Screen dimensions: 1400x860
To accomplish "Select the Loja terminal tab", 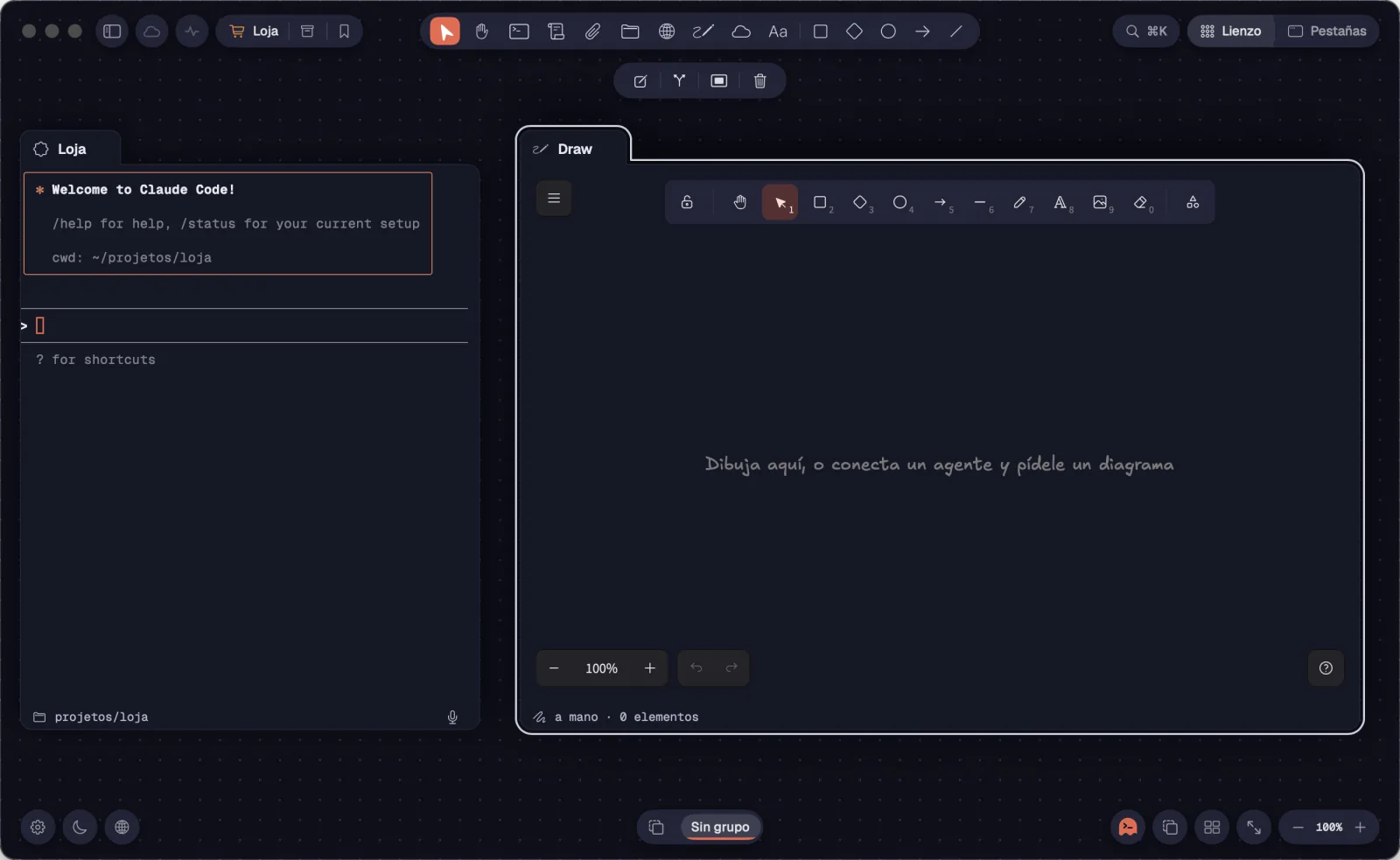I will 70,150.
